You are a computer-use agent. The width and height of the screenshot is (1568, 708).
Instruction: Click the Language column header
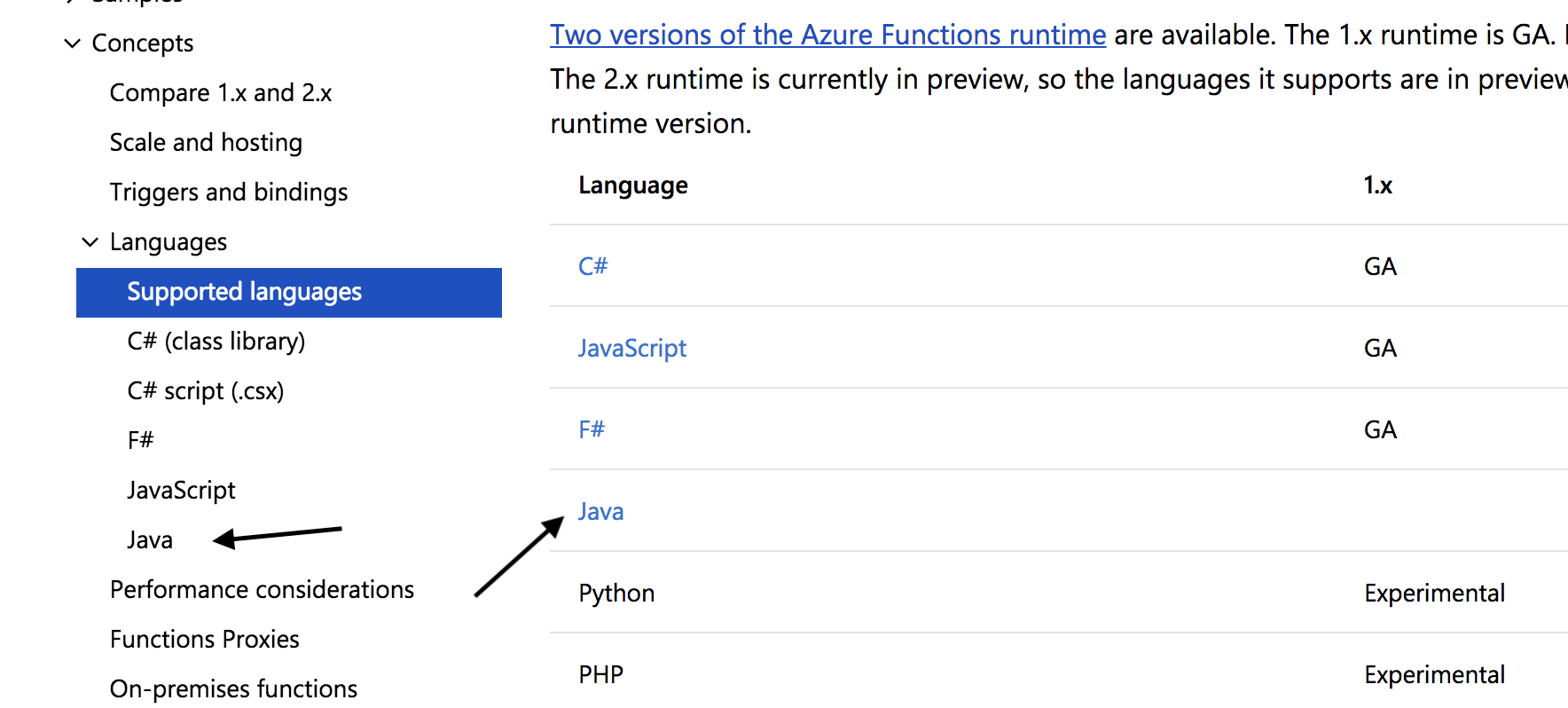(633, 185)
